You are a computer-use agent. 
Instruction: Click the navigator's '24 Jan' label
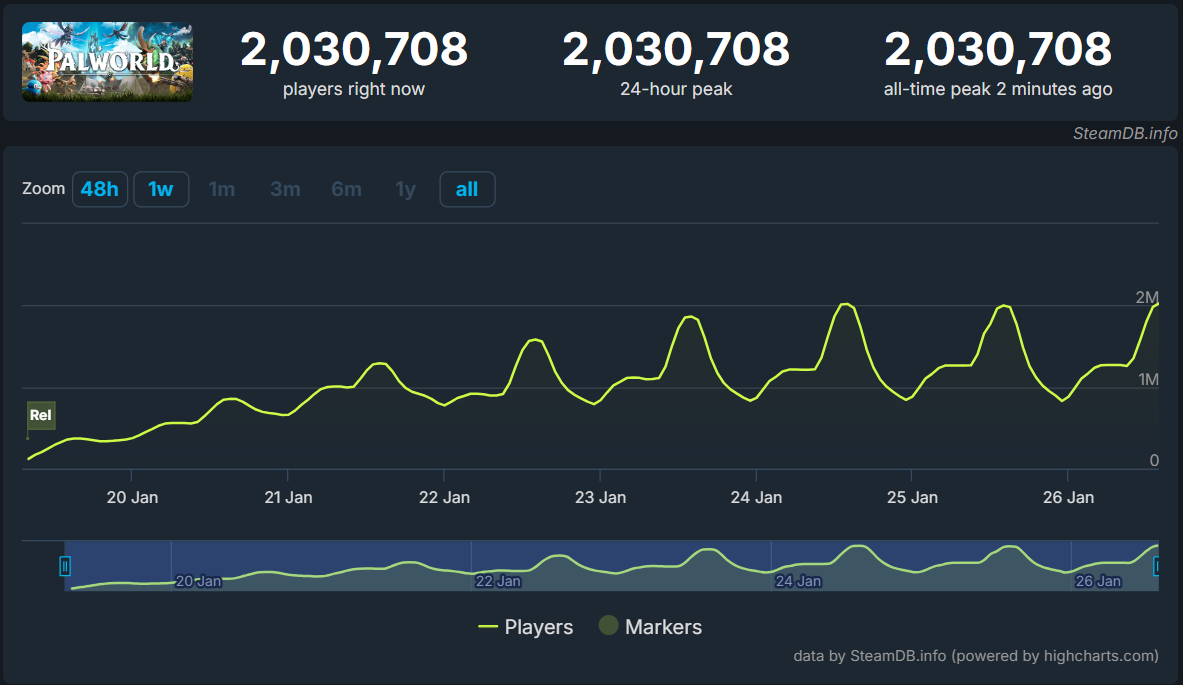798,581
